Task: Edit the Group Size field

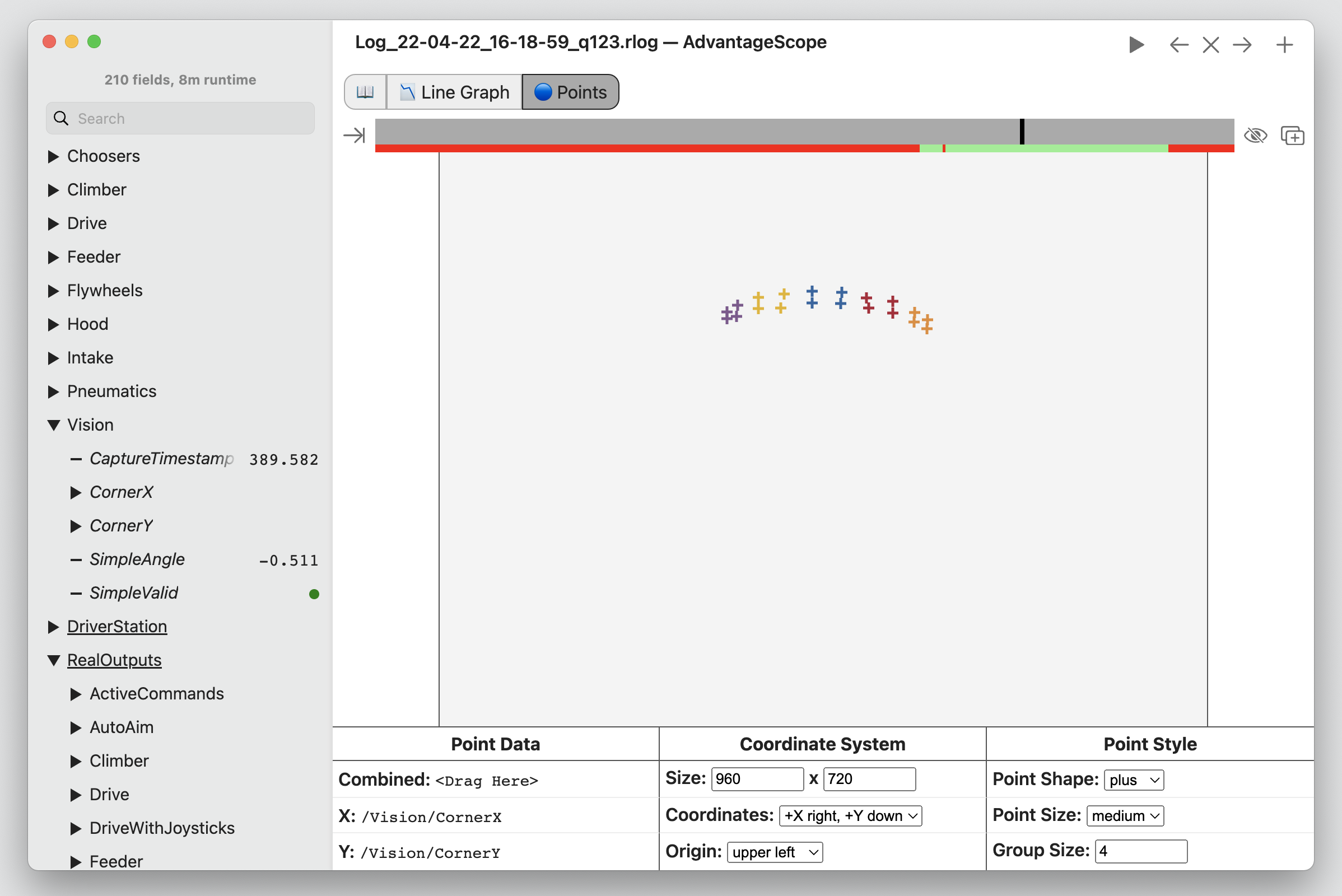Action: (1141, 851)
